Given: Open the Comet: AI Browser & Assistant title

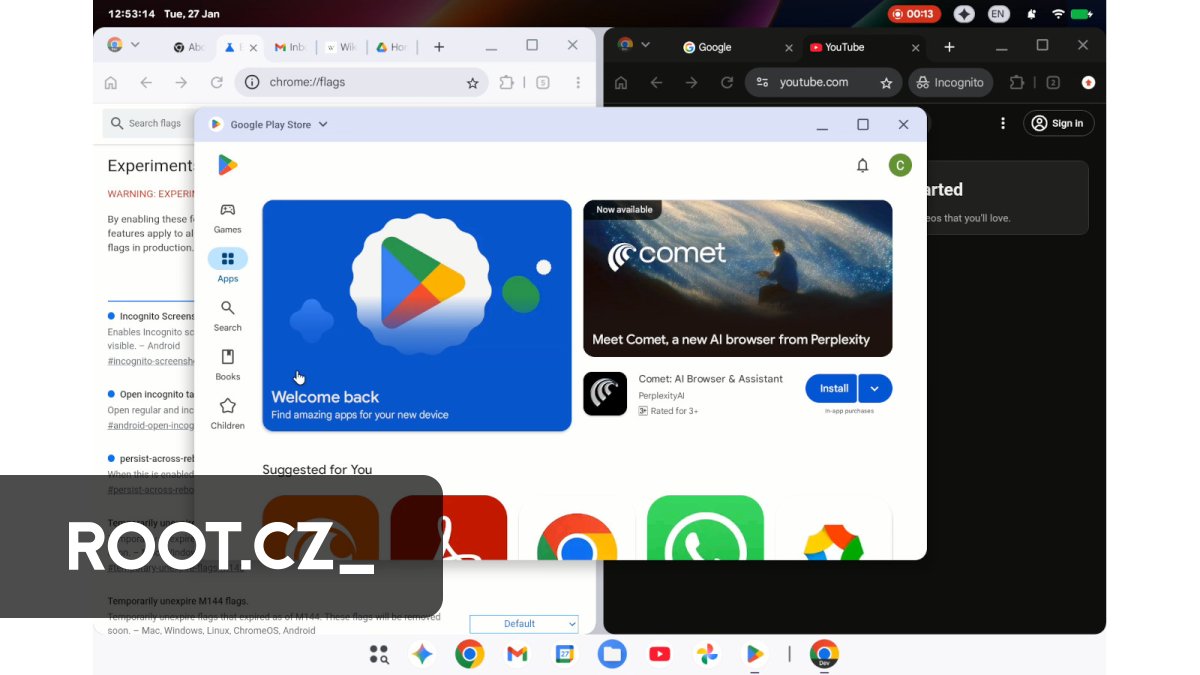Looking at the screenshot, I should click(711, 379).
